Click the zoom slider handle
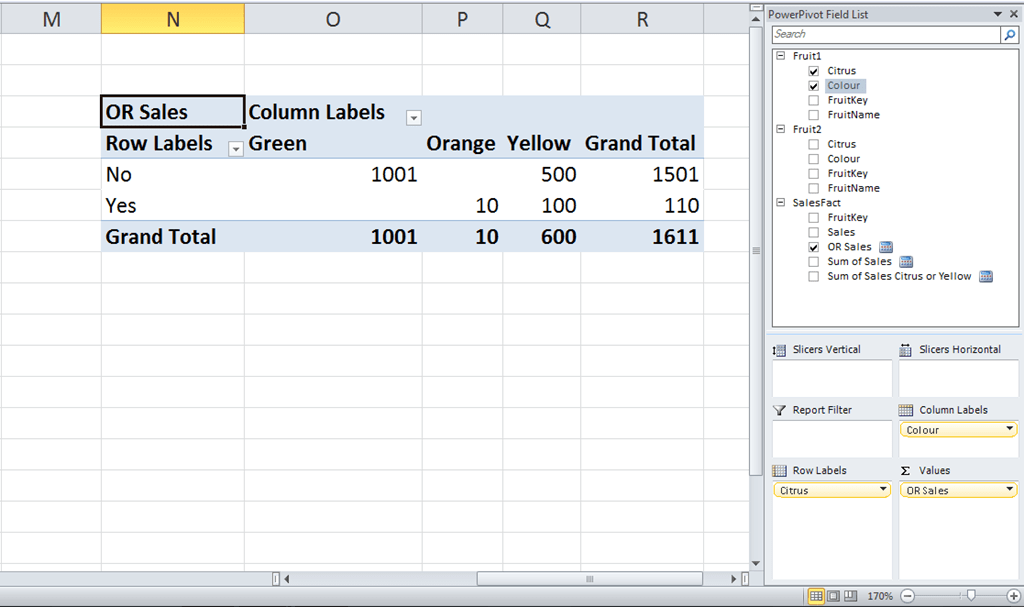1024x607 pixels. (x=971, y=596)
